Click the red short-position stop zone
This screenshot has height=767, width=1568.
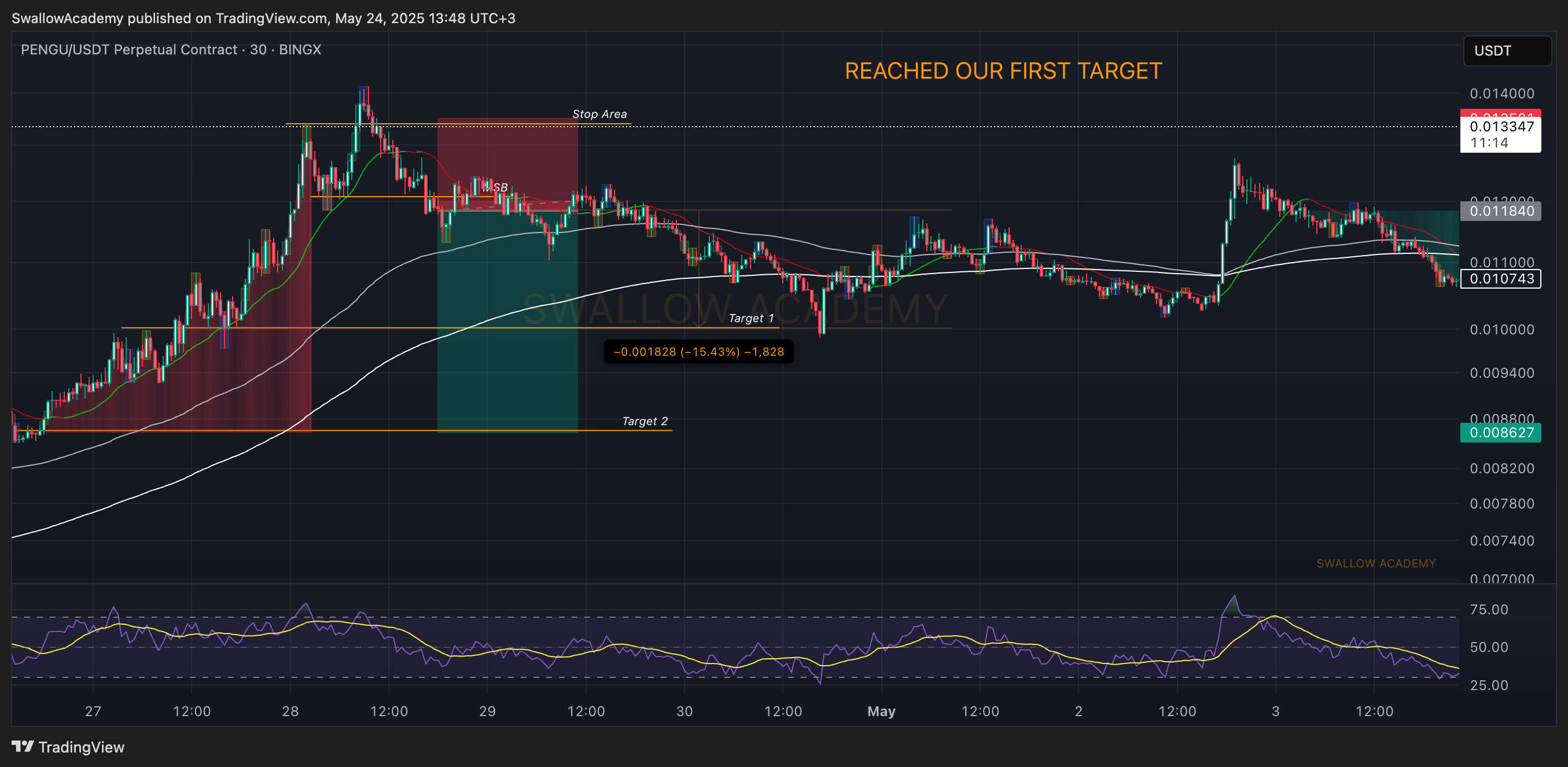[507, 164]
